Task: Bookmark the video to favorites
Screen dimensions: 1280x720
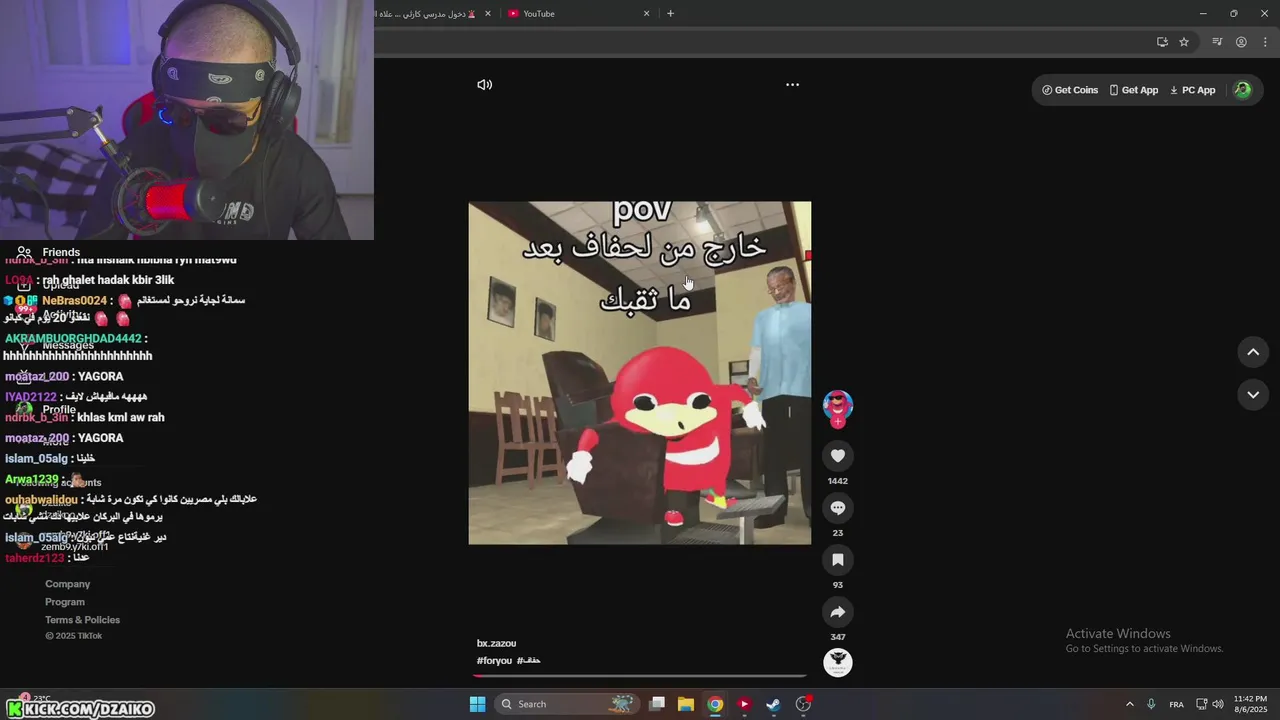Action: point(838,560)
